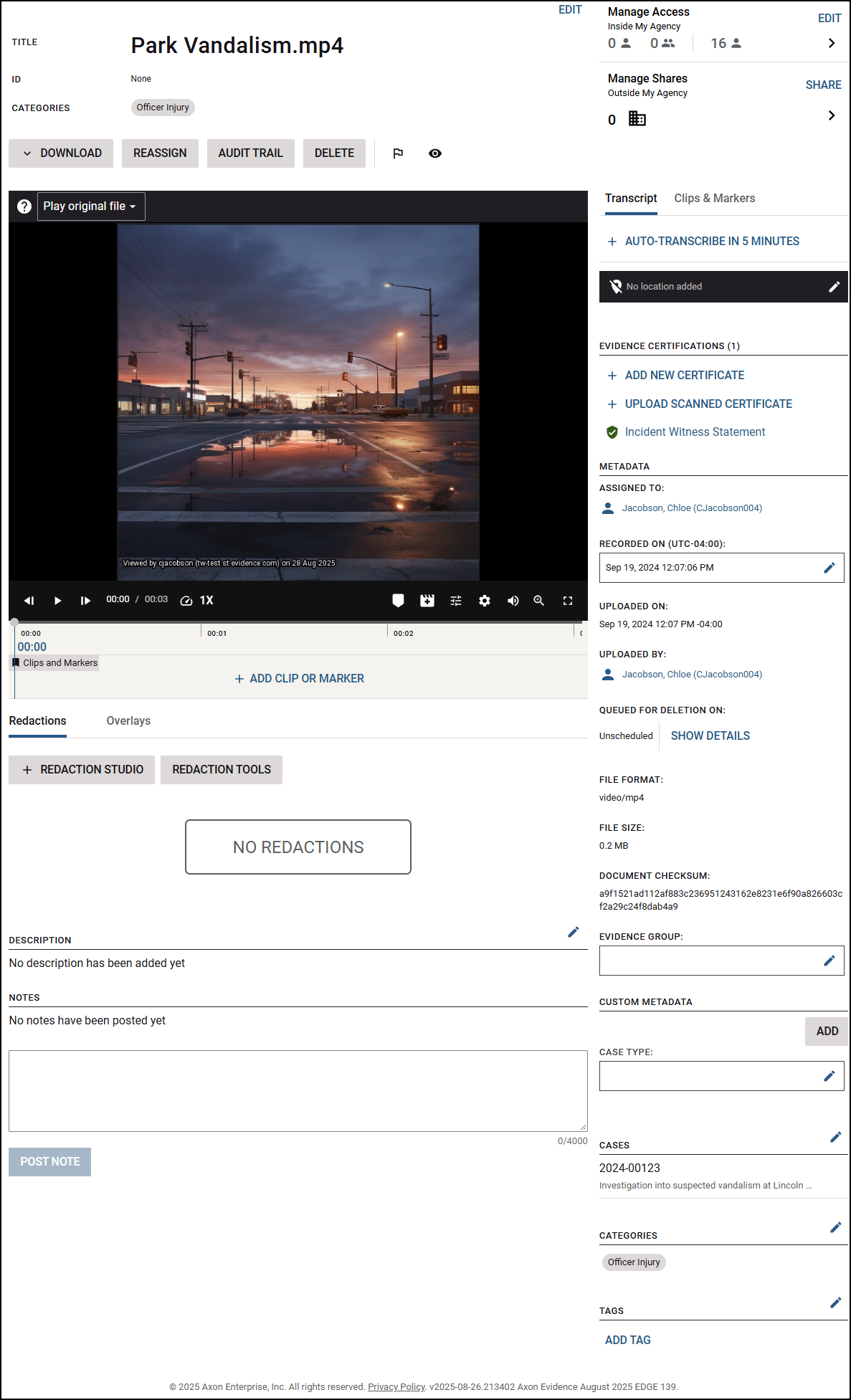Open the Incident Witness Statement certificate
Screen dimensions: 851x1400
(x=695, y=432)
